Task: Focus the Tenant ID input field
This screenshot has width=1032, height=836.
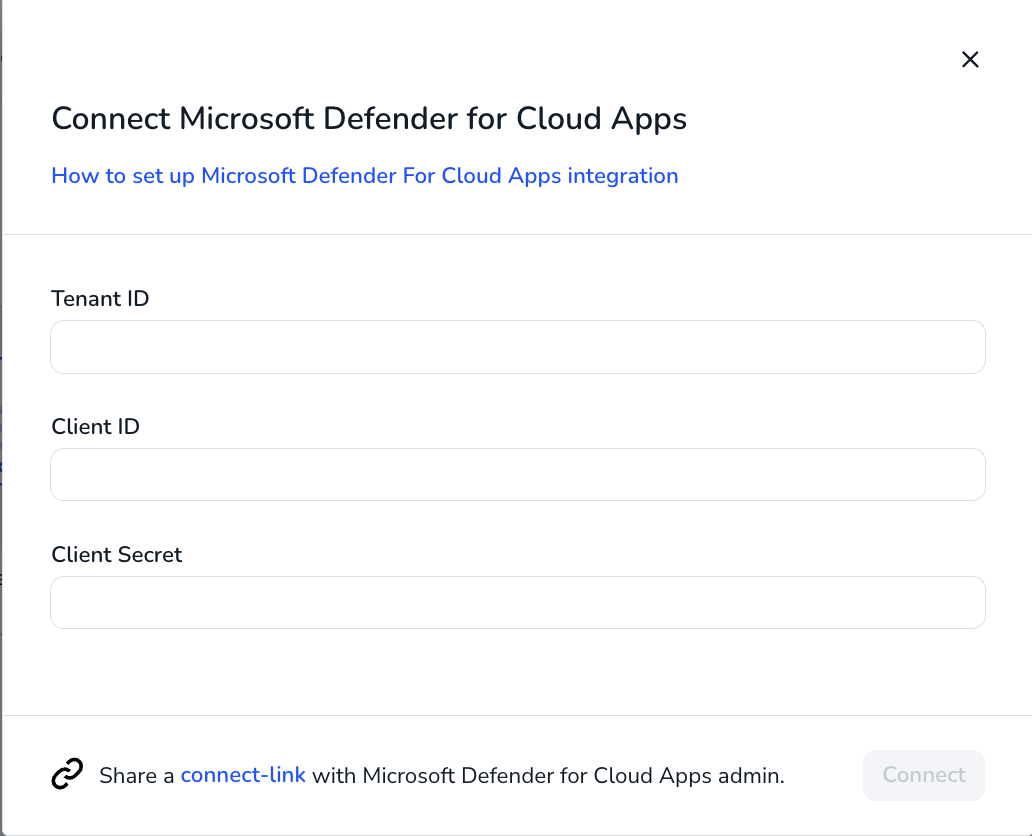Action: tap(518, 347)
